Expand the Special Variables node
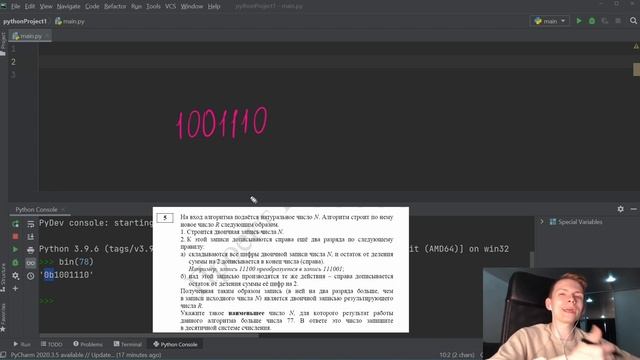The image size is (640, 360). point(542,222)
